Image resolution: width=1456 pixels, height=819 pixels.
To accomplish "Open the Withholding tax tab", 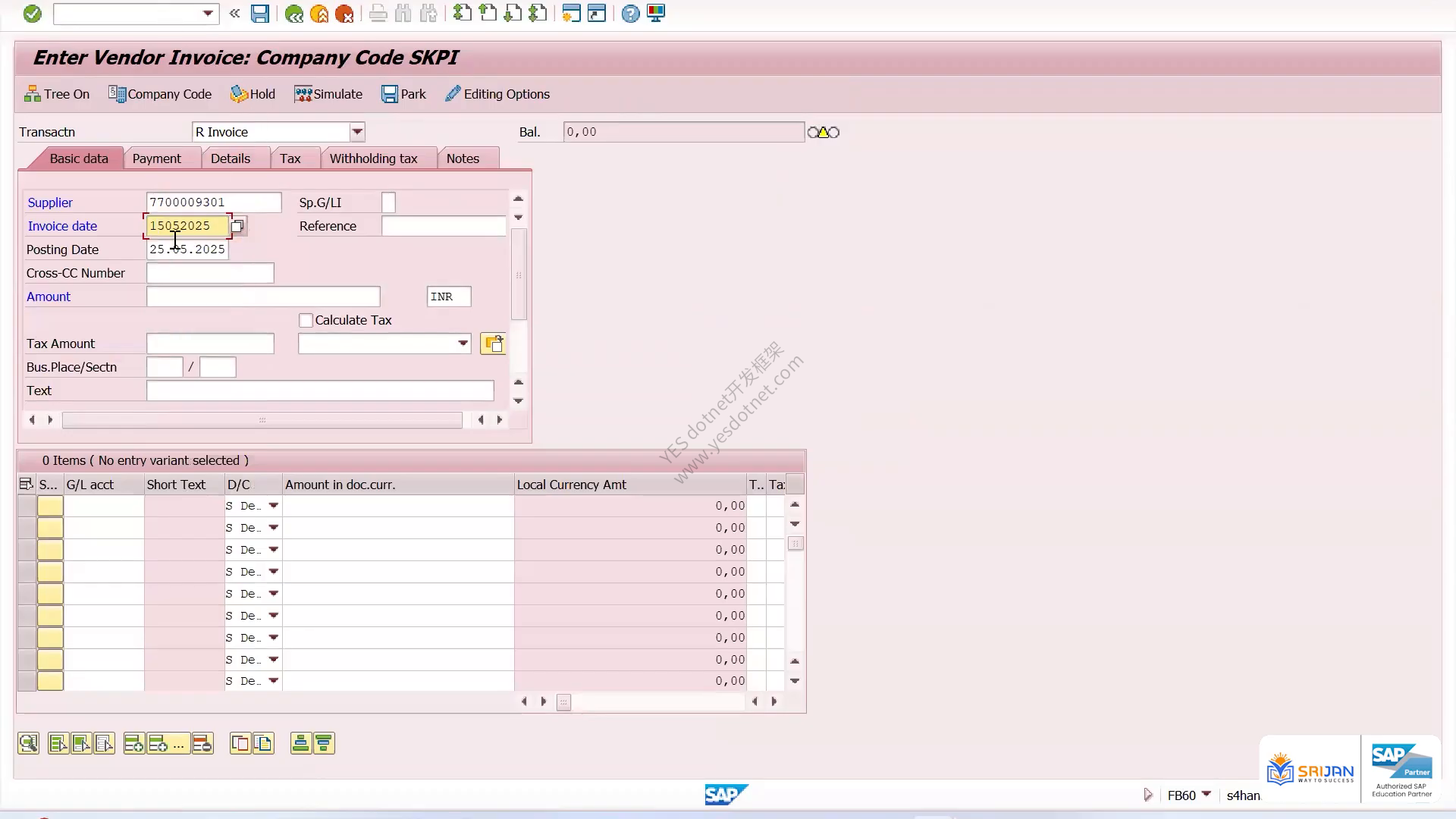I will click(373, 158).
